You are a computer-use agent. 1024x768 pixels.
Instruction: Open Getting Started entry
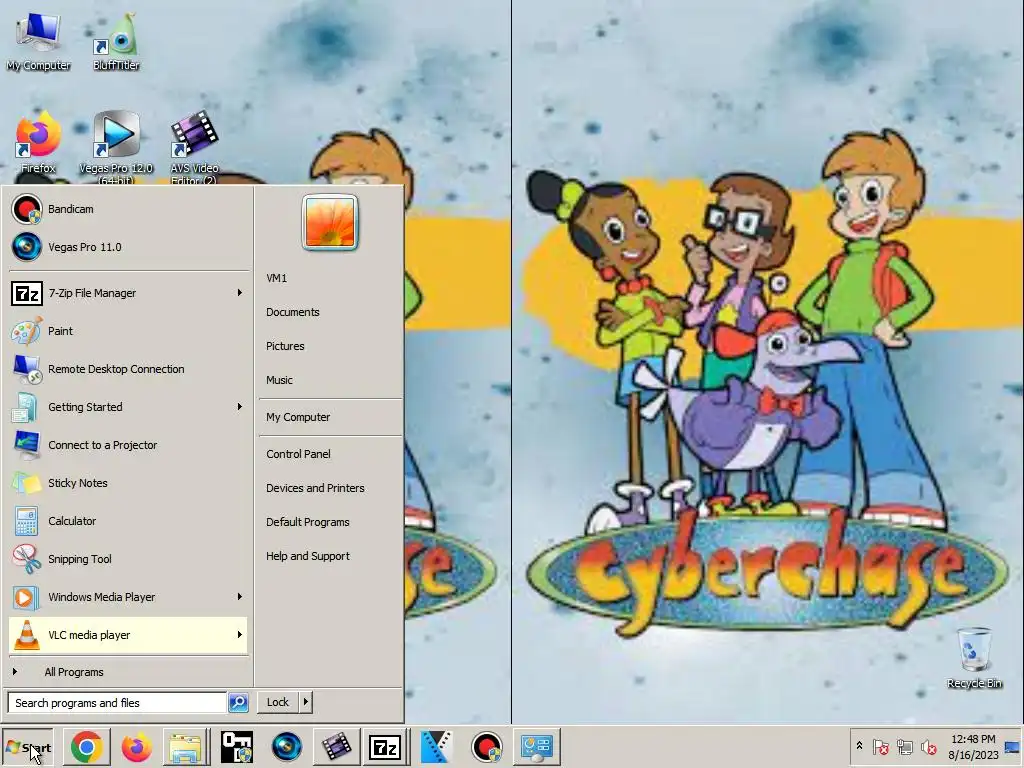(x=128, y=407)
